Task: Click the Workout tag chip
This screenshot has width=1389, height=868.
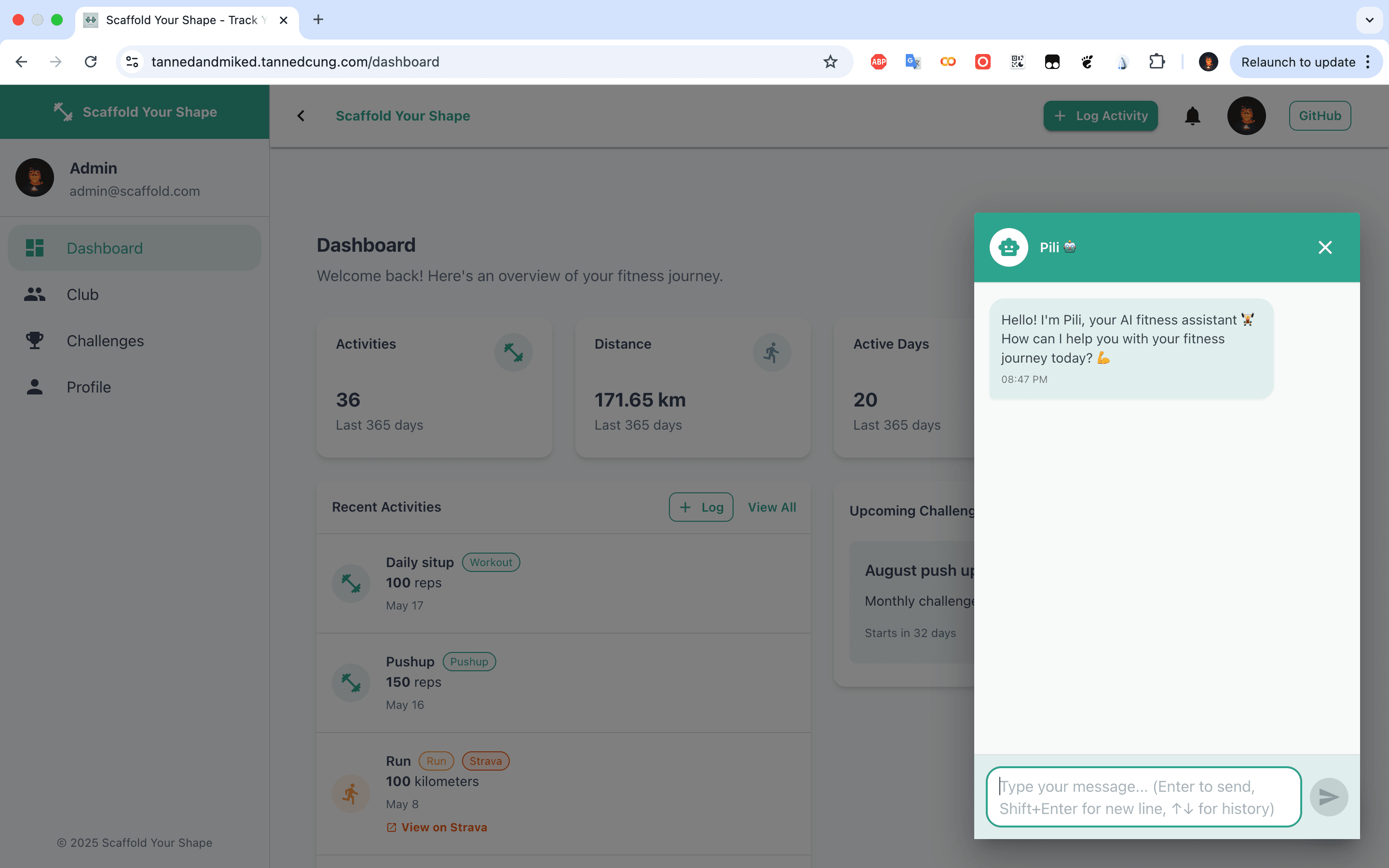Action: (491, 562)
